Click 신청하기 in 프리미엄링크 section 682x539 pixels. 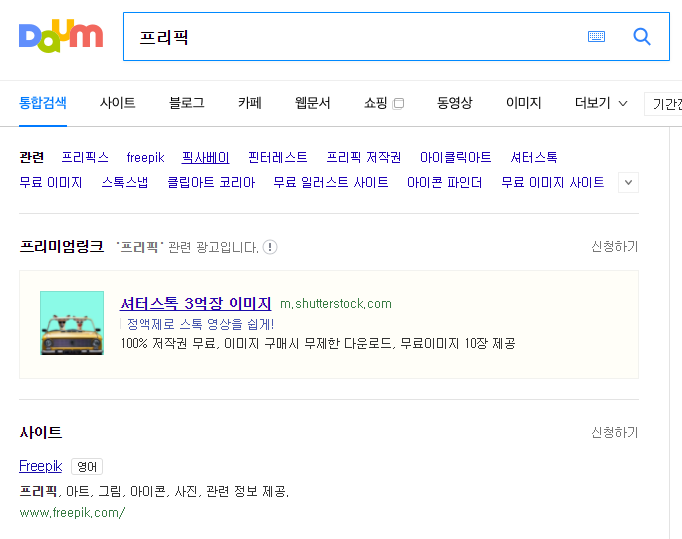pyautogui.click(x=615, y=247)
